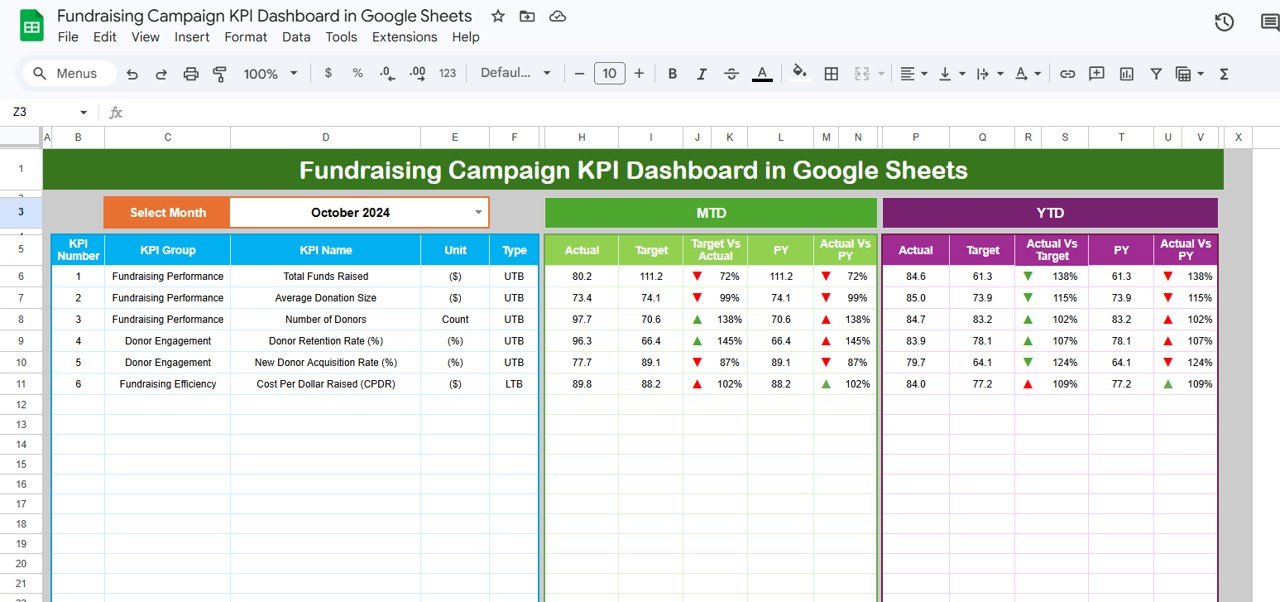
Task: Open the Tools menu
Action: 341,37
